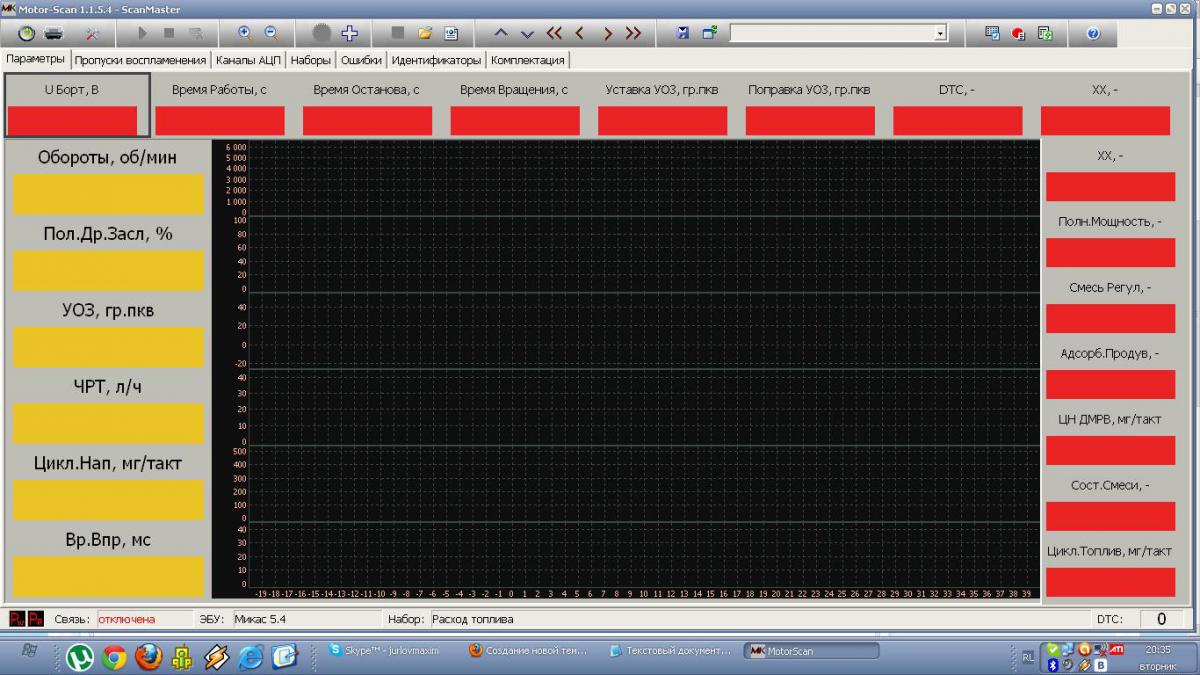The width and height of the screenshot is (1200, 675).
Task: Click the red circle record icon
Action: pyautogui.click(x=1018, y=33)
